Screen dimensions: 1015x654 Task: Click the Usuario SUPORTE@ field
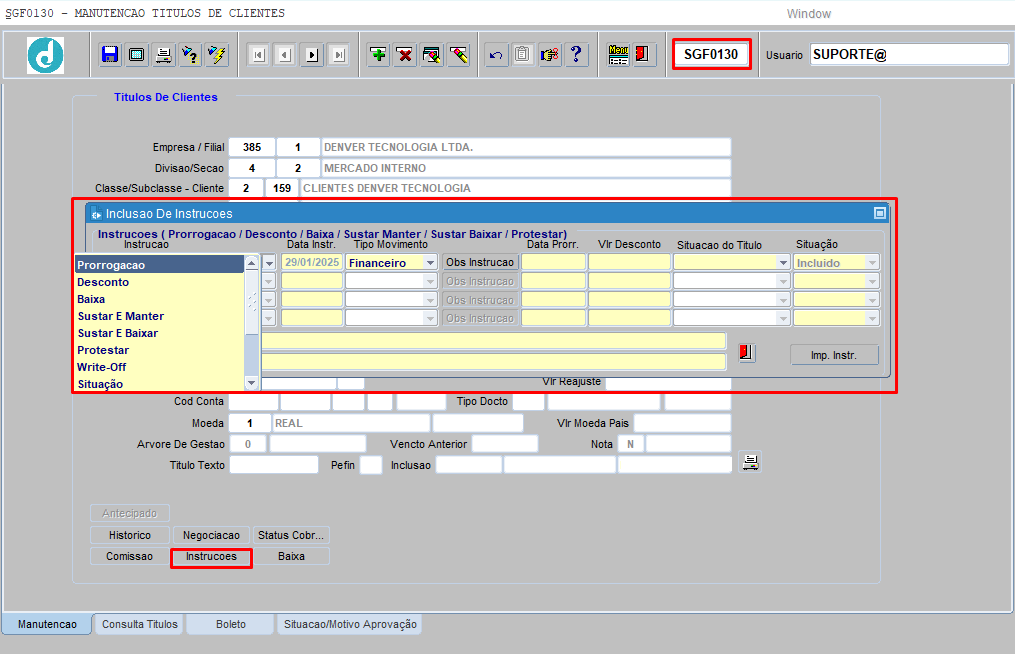[909, 54]
